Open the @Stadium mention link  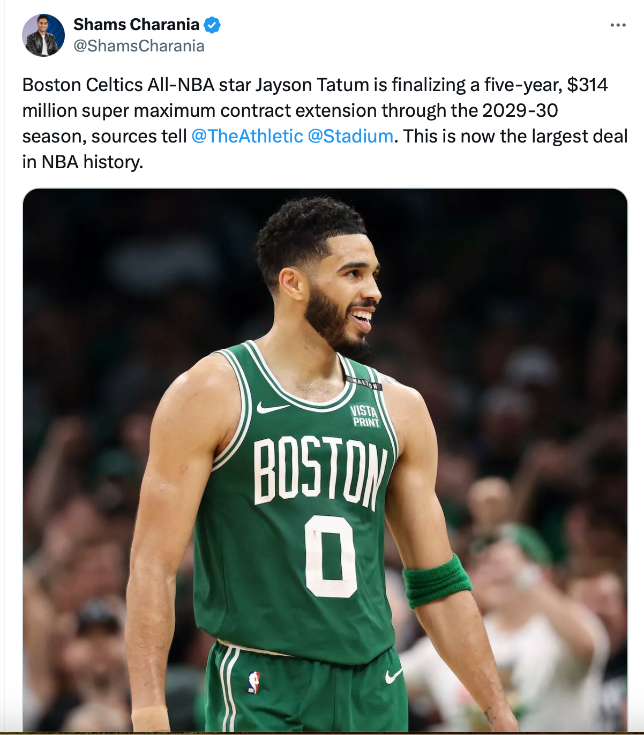(350, 136)
